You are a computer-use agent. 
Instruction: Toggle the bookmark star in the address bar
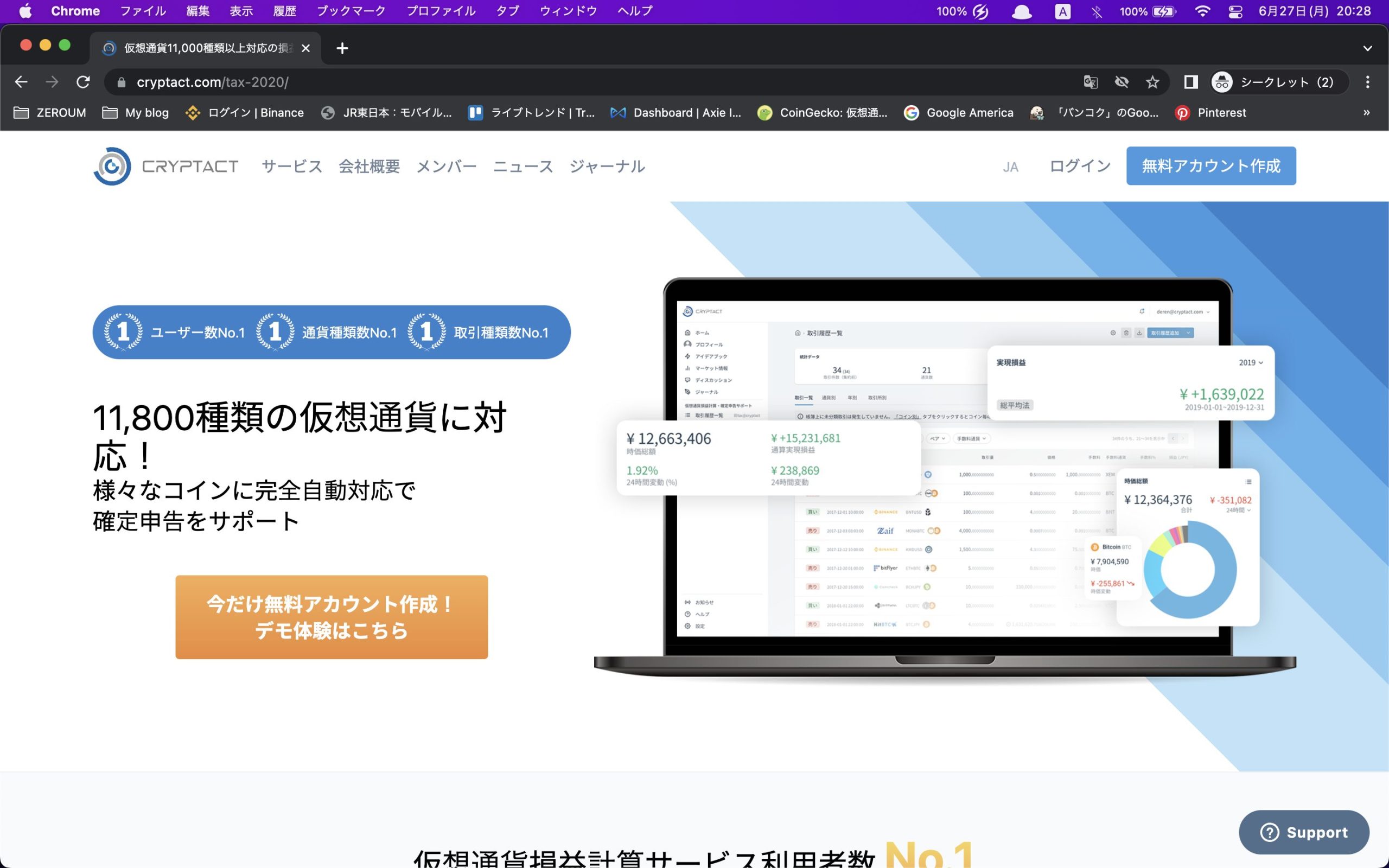click(1152, 81)
